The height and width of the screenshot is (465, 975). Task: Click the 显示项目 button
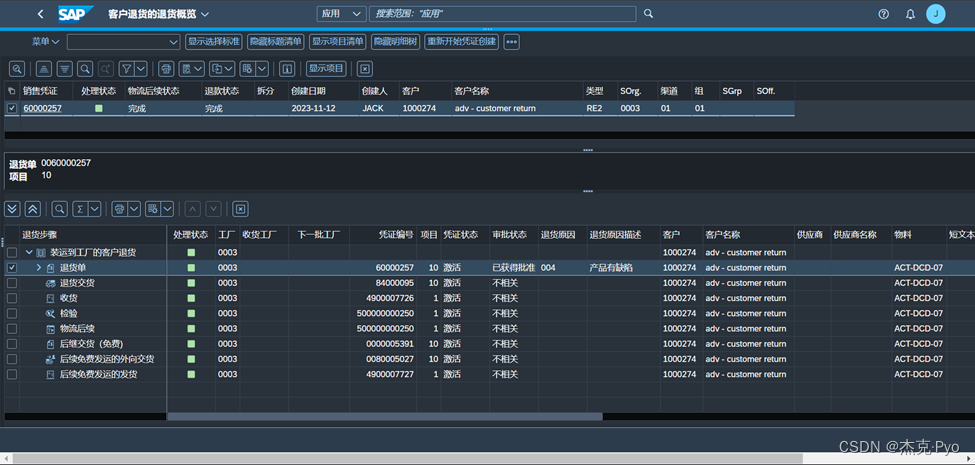326,68
